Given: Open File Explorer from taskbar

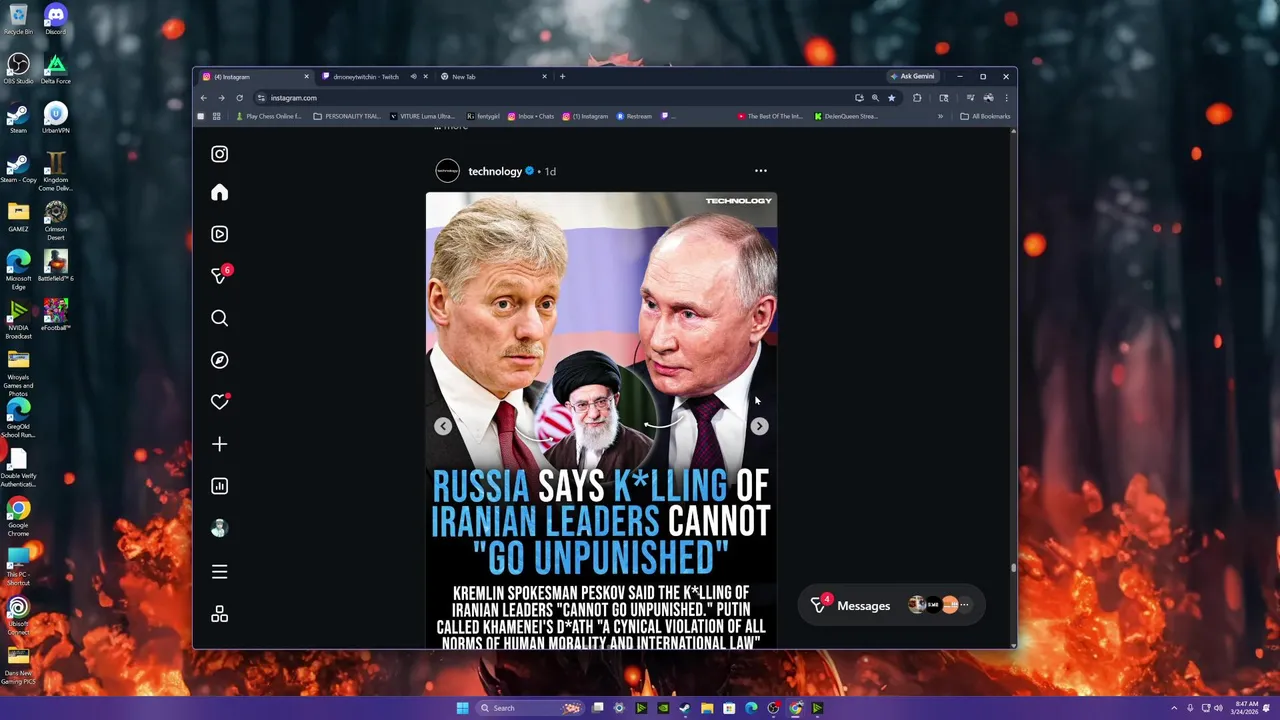Looking at the screenshot, I should (x=707, y=708).
